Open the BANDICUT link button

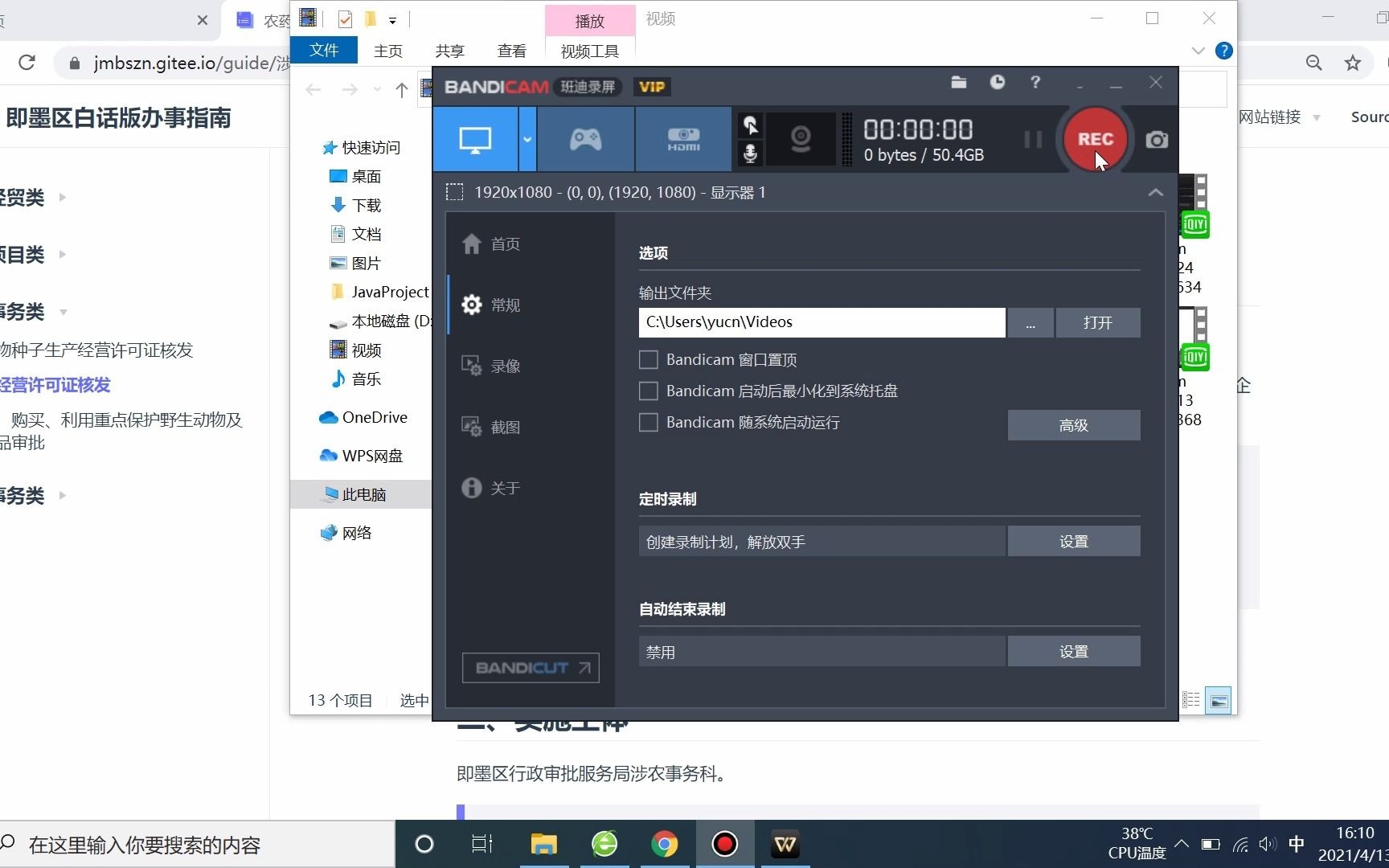click(531, 668)
